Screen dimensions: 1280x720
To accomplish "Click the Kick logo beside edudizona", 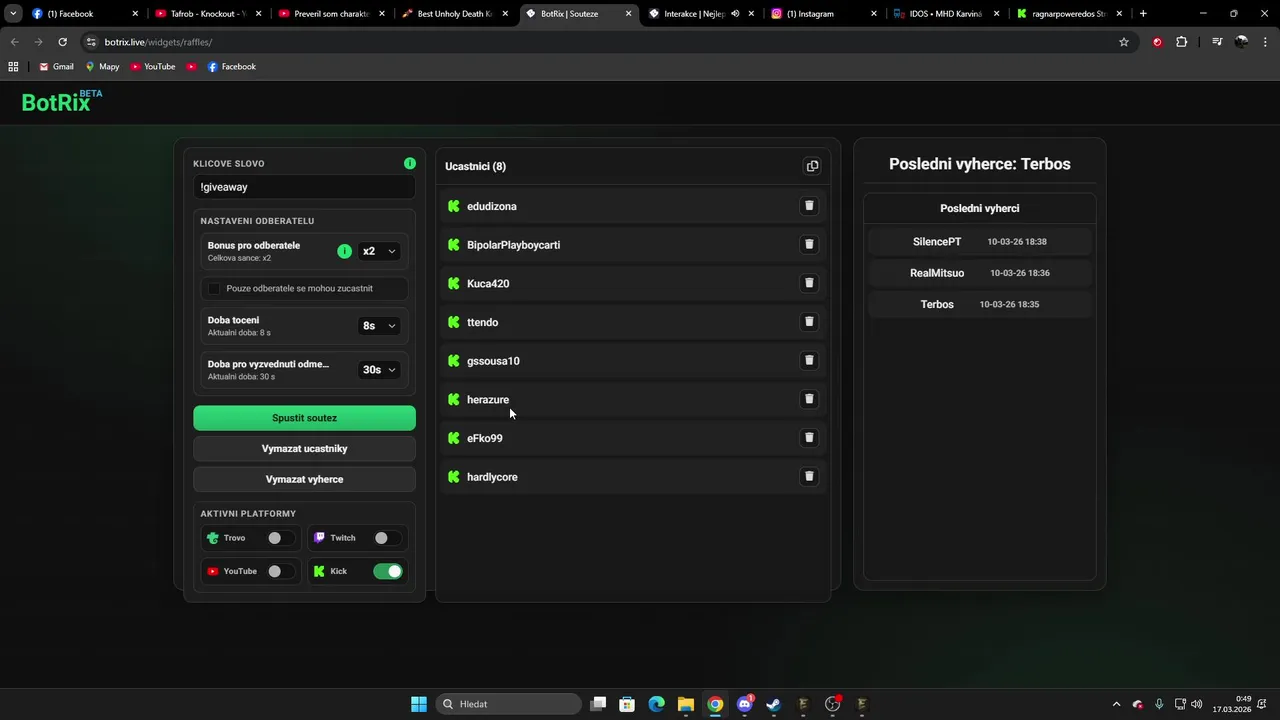I will pyautogui.click(x=454, y=206).
